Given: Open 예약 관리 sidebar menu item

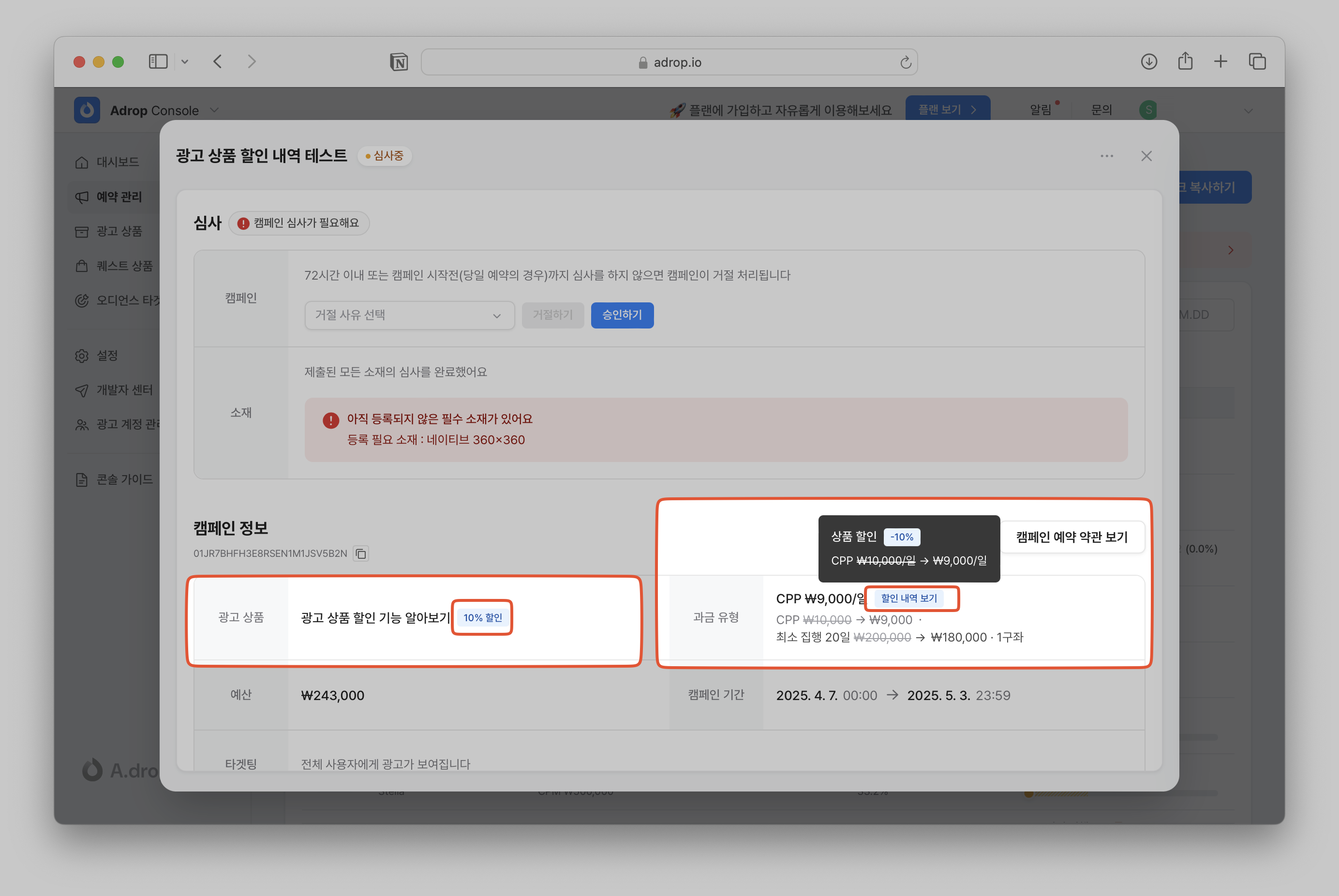Looking at the screenshot, I should [x=118, y=196].
